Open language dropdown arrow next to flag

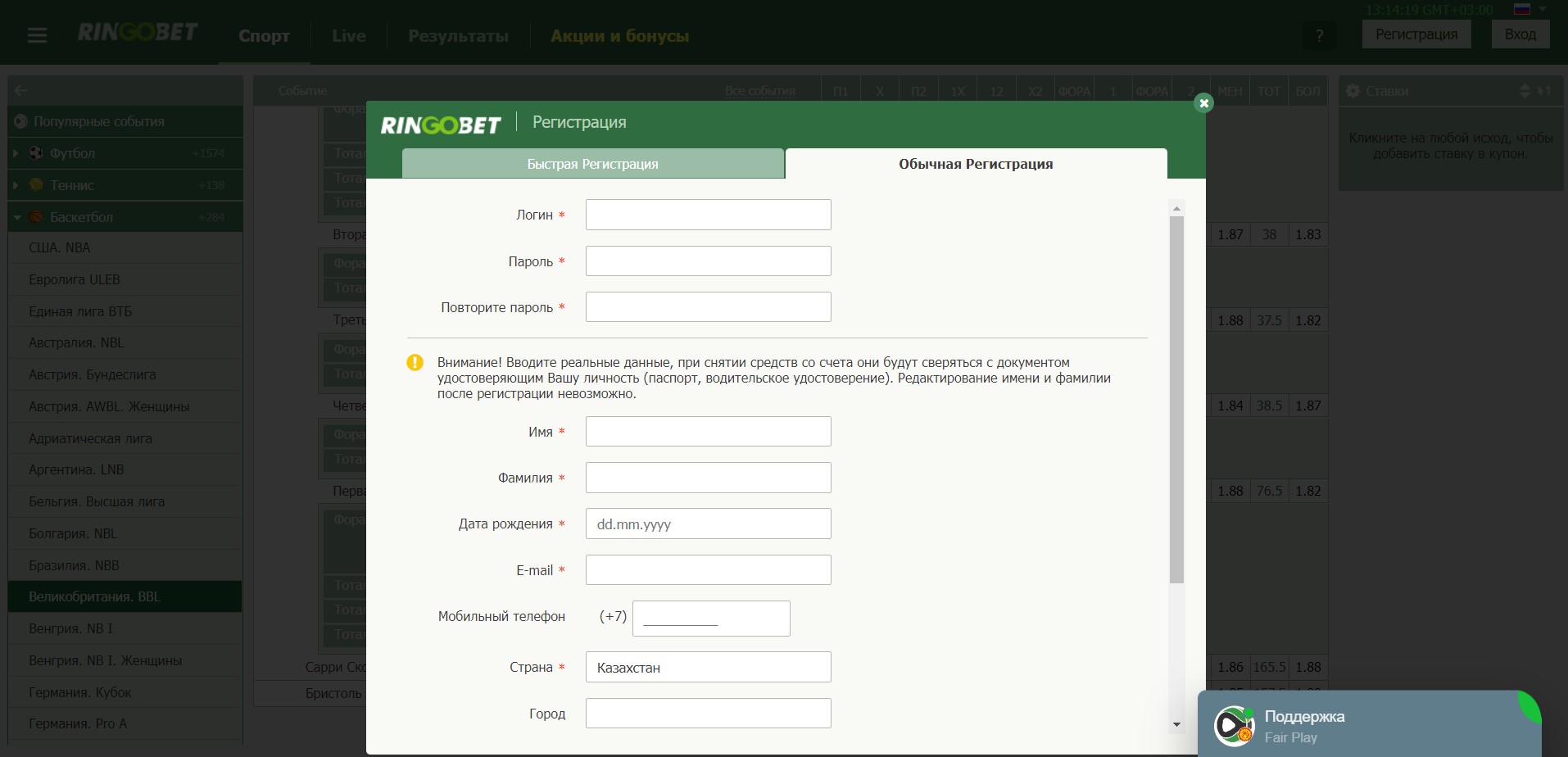pos(1543,9)
